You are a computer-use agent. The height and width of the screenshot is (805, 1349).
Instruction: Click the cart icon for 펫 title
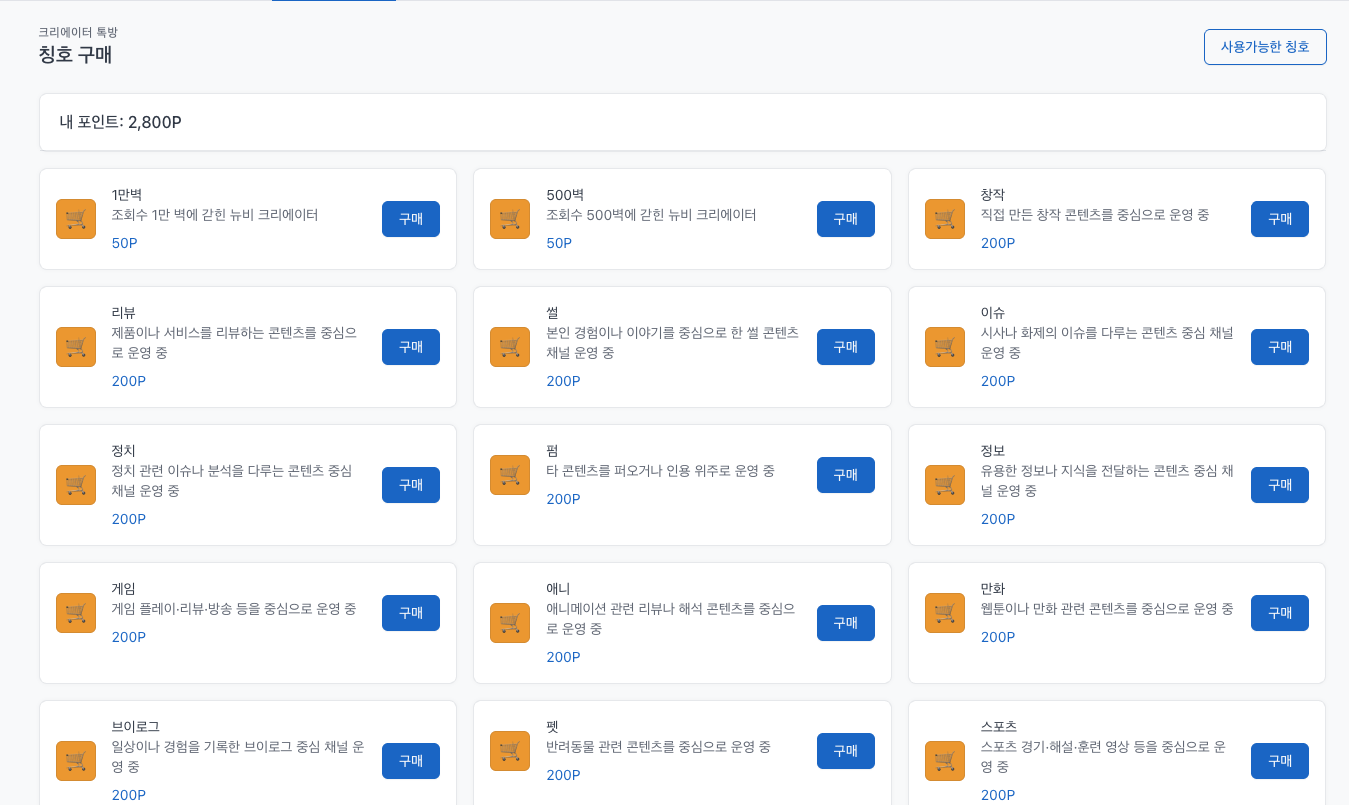click(x=510, y=751)
